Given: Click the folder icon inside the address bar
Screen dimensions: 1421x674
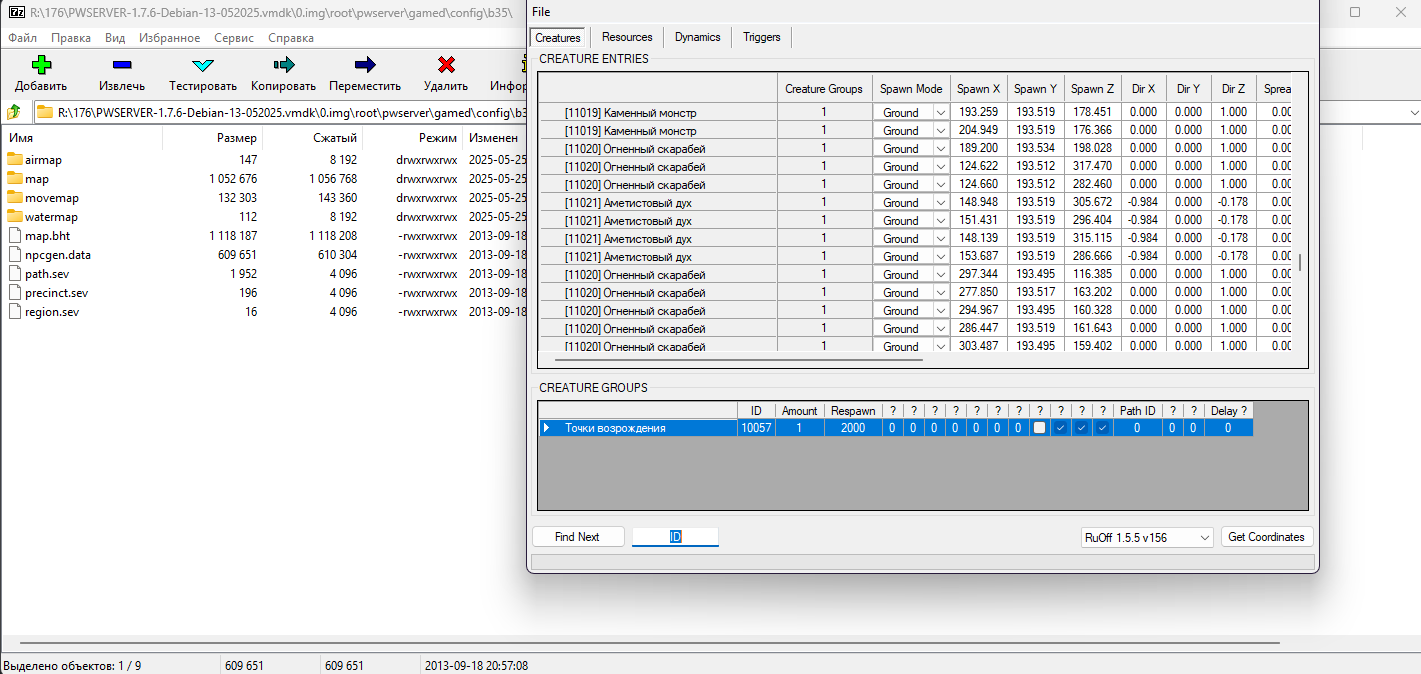Looking at the screenshot, I should pos(46,113).
